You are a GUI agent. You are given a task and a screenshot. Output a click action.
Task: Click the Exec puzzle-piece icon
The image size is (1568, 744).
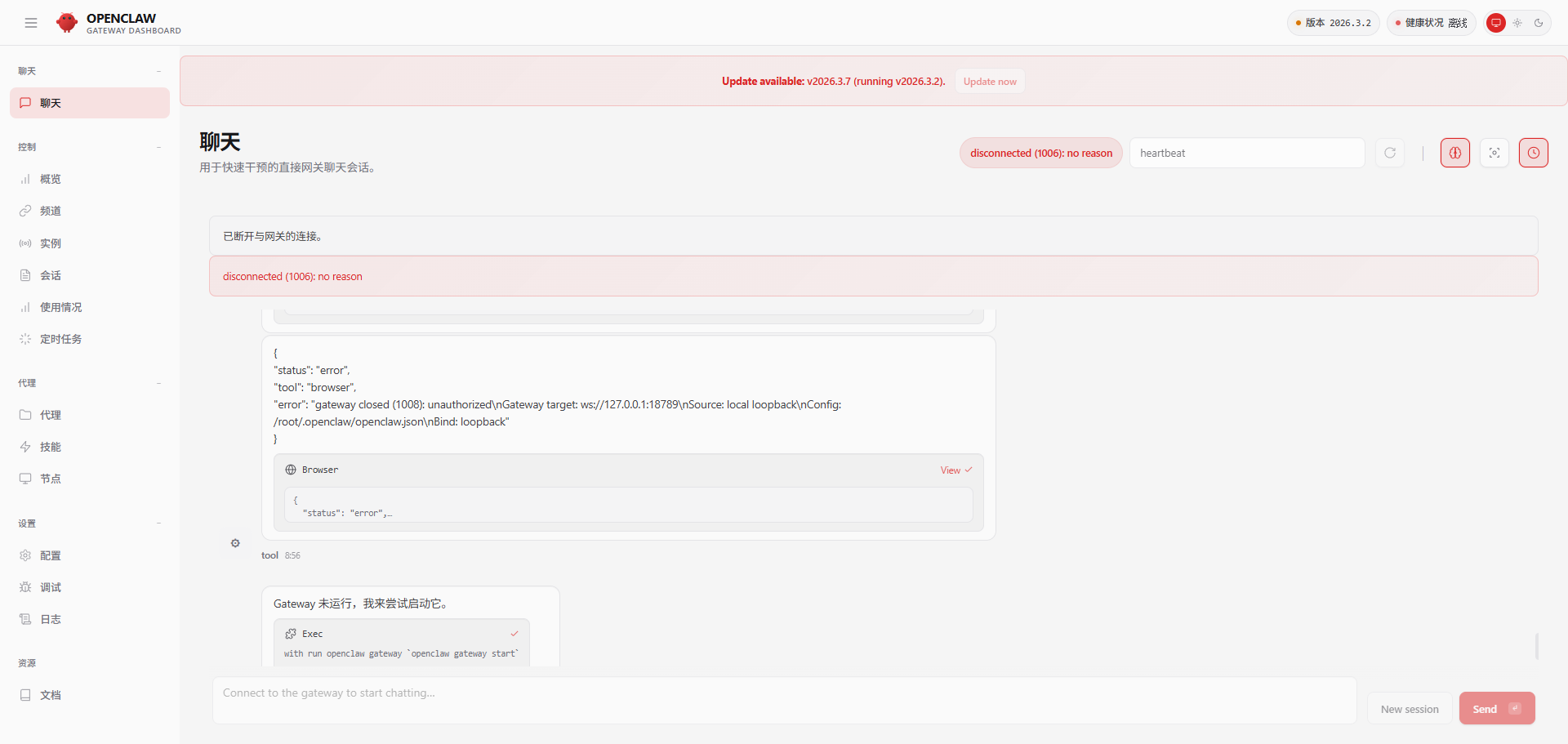tap(291, 634)
